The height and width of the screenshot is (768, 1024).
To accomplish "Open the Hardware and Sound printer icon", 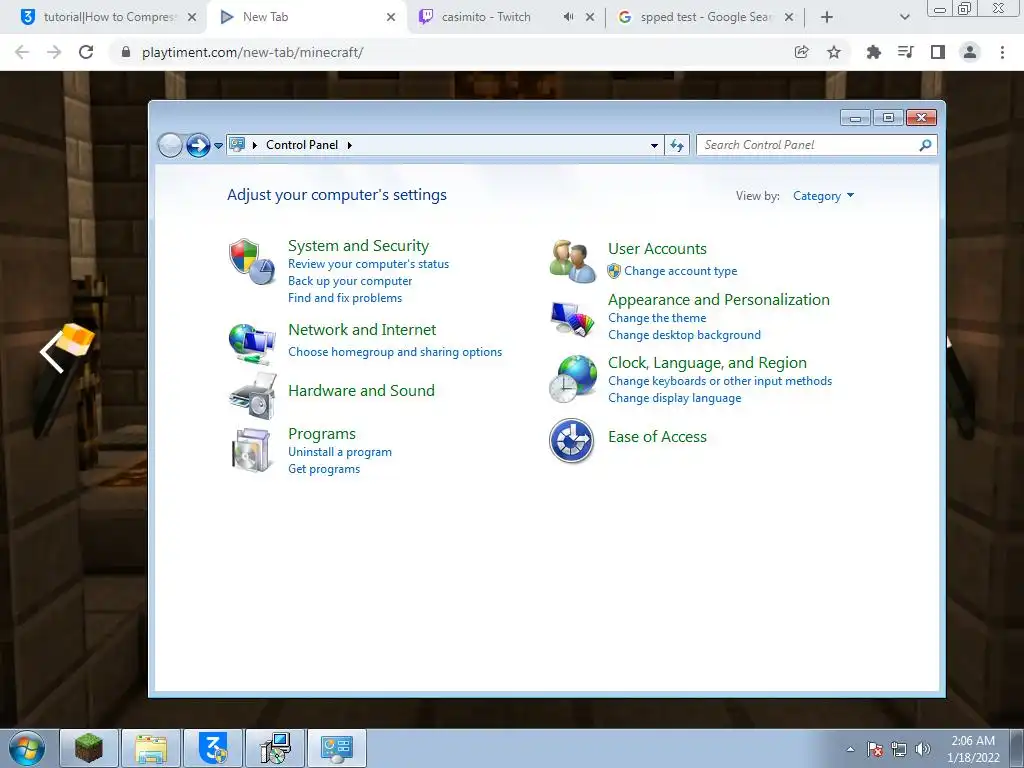I will point(253,396).
